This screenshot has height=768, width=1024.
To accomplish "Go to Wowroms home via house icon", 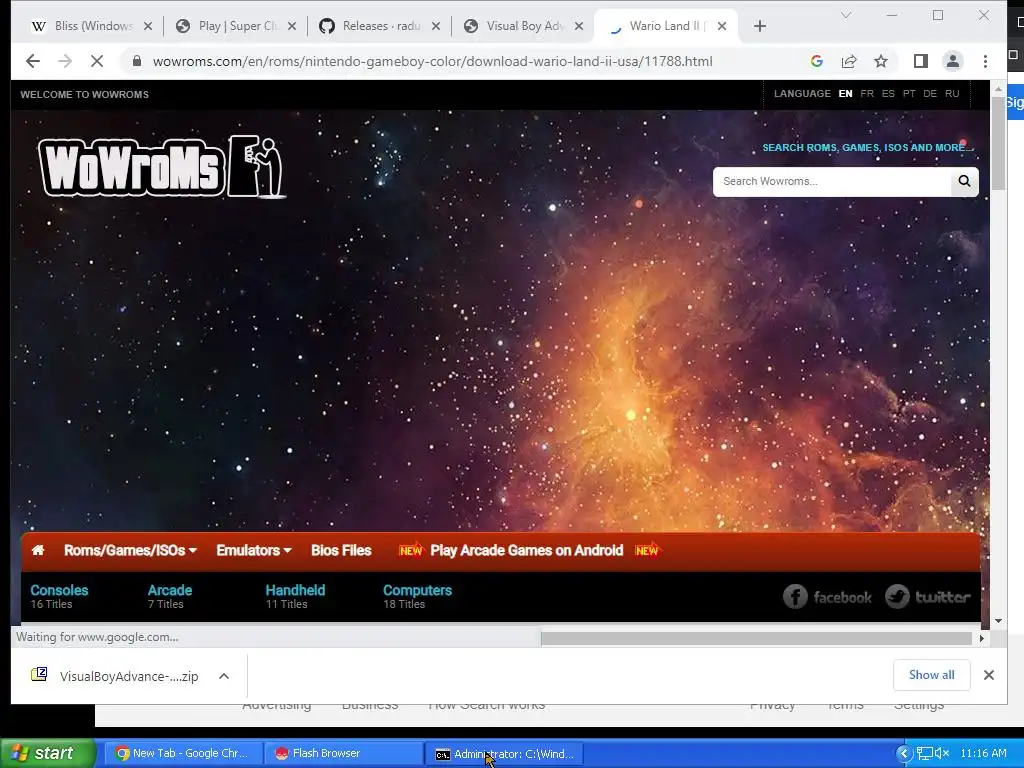I will tap(38, 551).
